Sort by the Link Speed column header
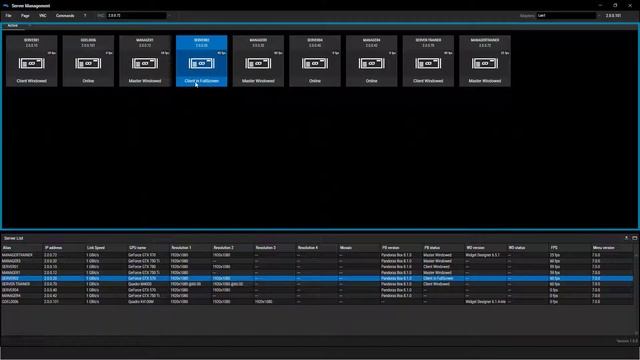Image resolution: width=640 pixels, height=360 pixels. 105,248
